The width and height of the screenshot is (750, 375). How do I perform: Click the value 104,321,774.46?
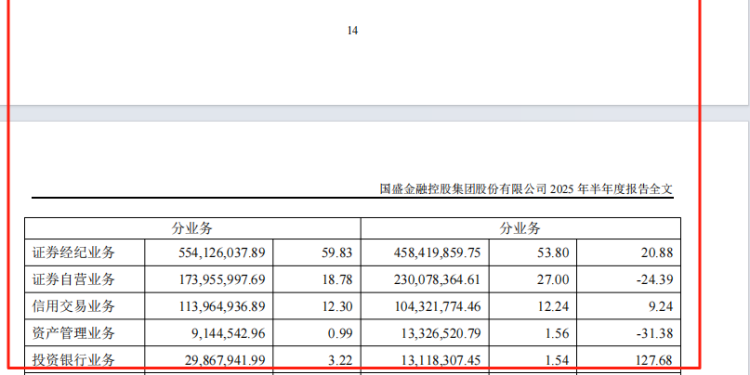coord(438,306)
